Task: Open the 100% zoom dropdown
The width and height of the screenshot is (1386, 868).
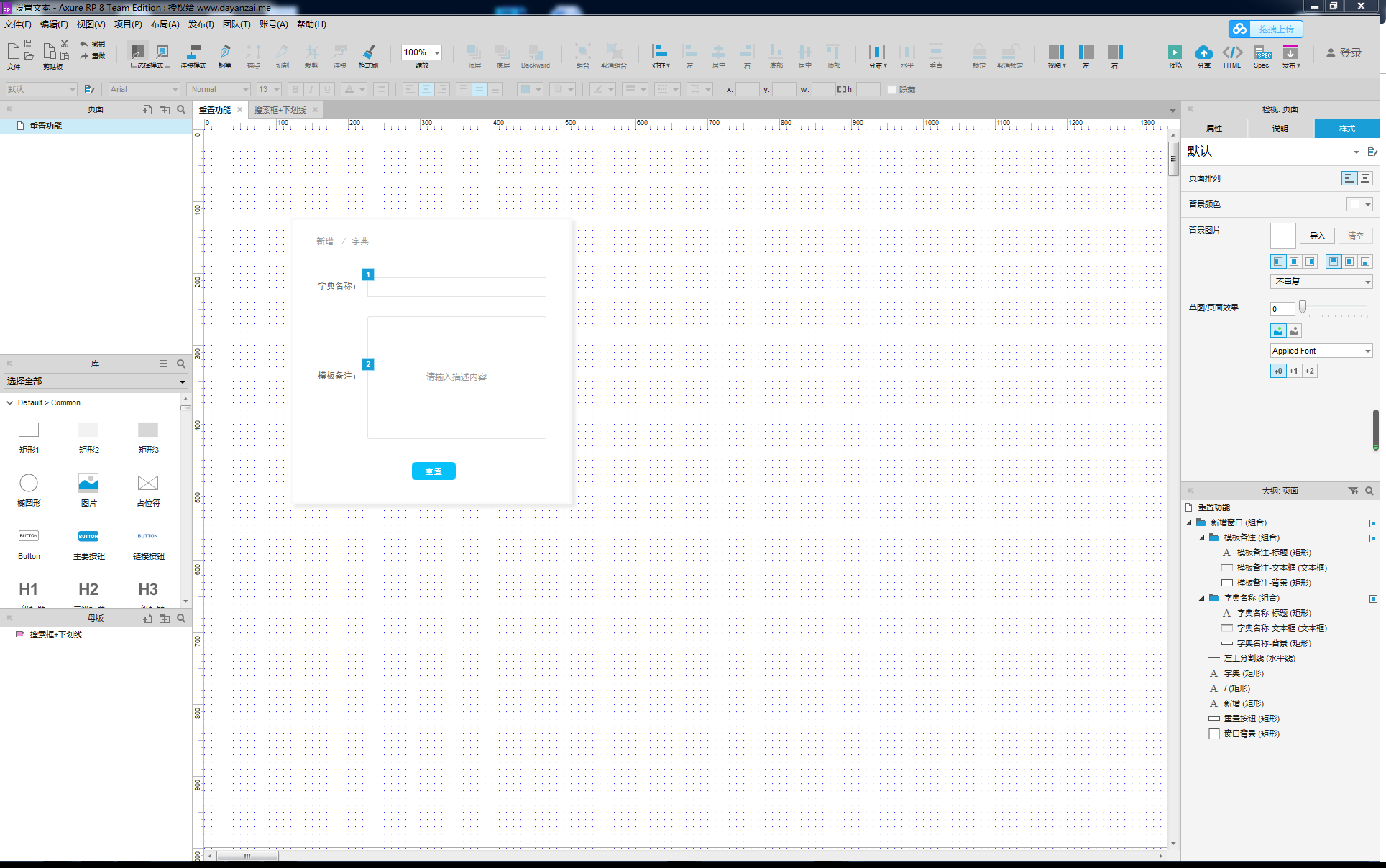Action: 436,52
